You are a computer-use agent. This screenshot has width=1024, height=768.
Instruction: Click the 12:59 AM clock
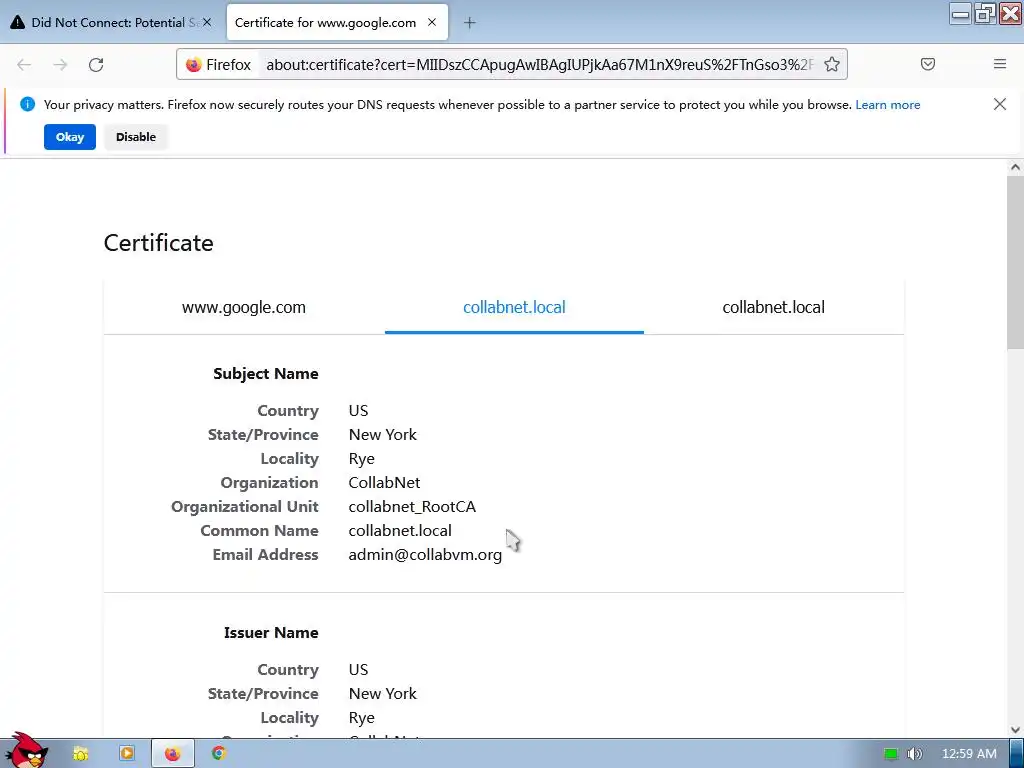968,754
